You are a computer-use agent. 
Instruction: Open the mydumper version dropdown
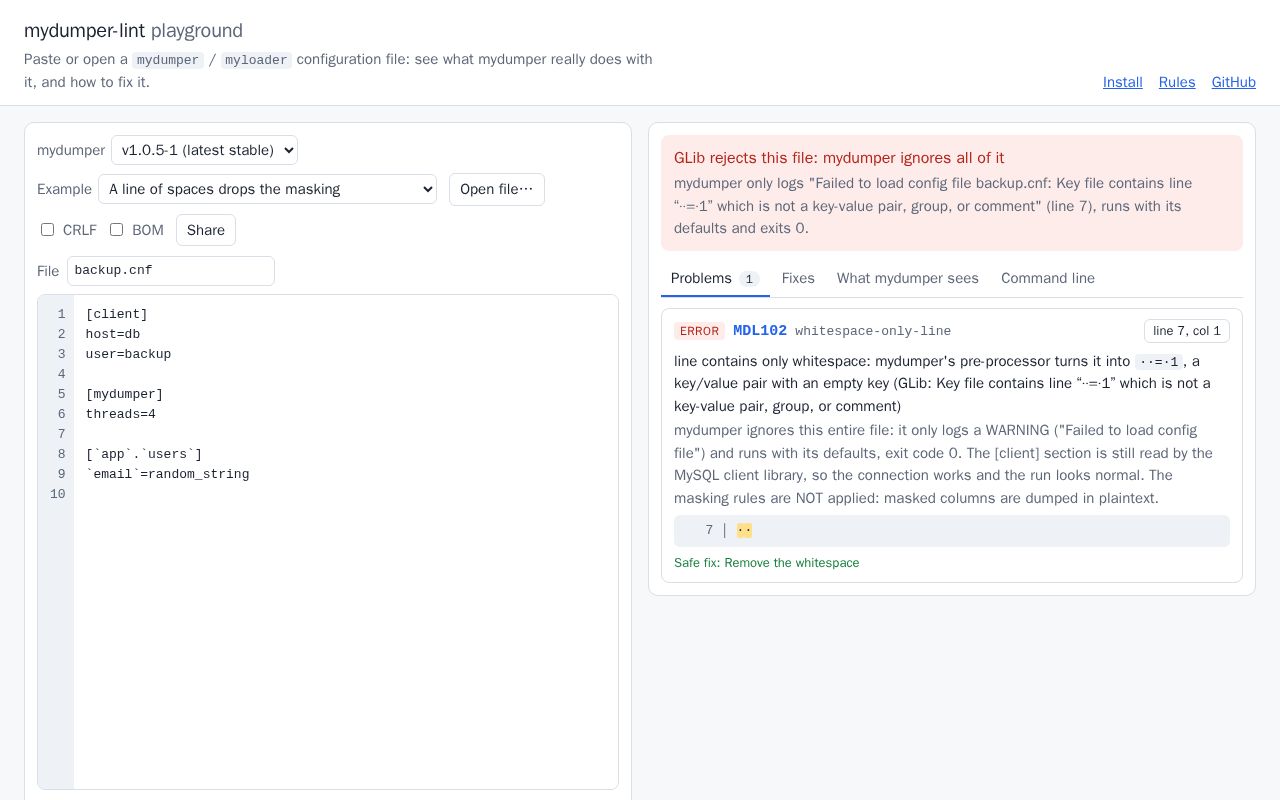(x=204, y=150)
